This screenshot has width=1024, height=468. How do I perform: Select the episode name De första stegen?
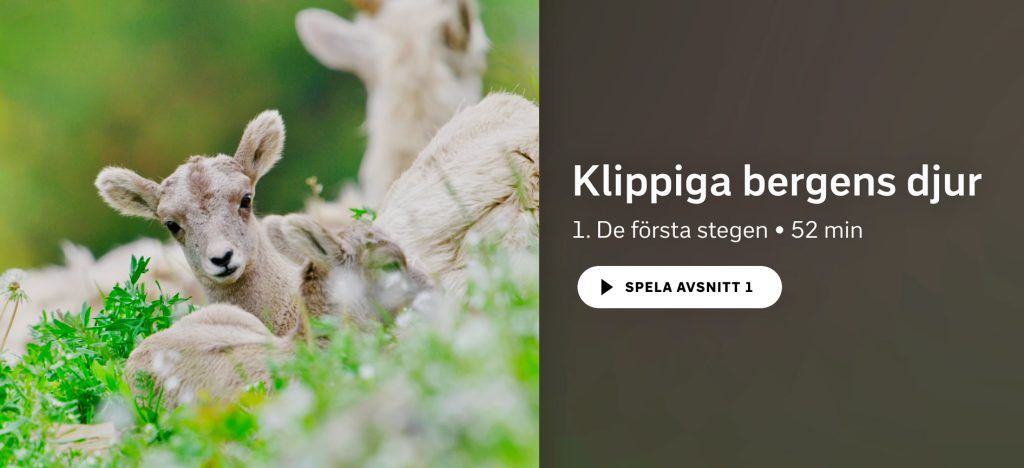click(682, 230)
